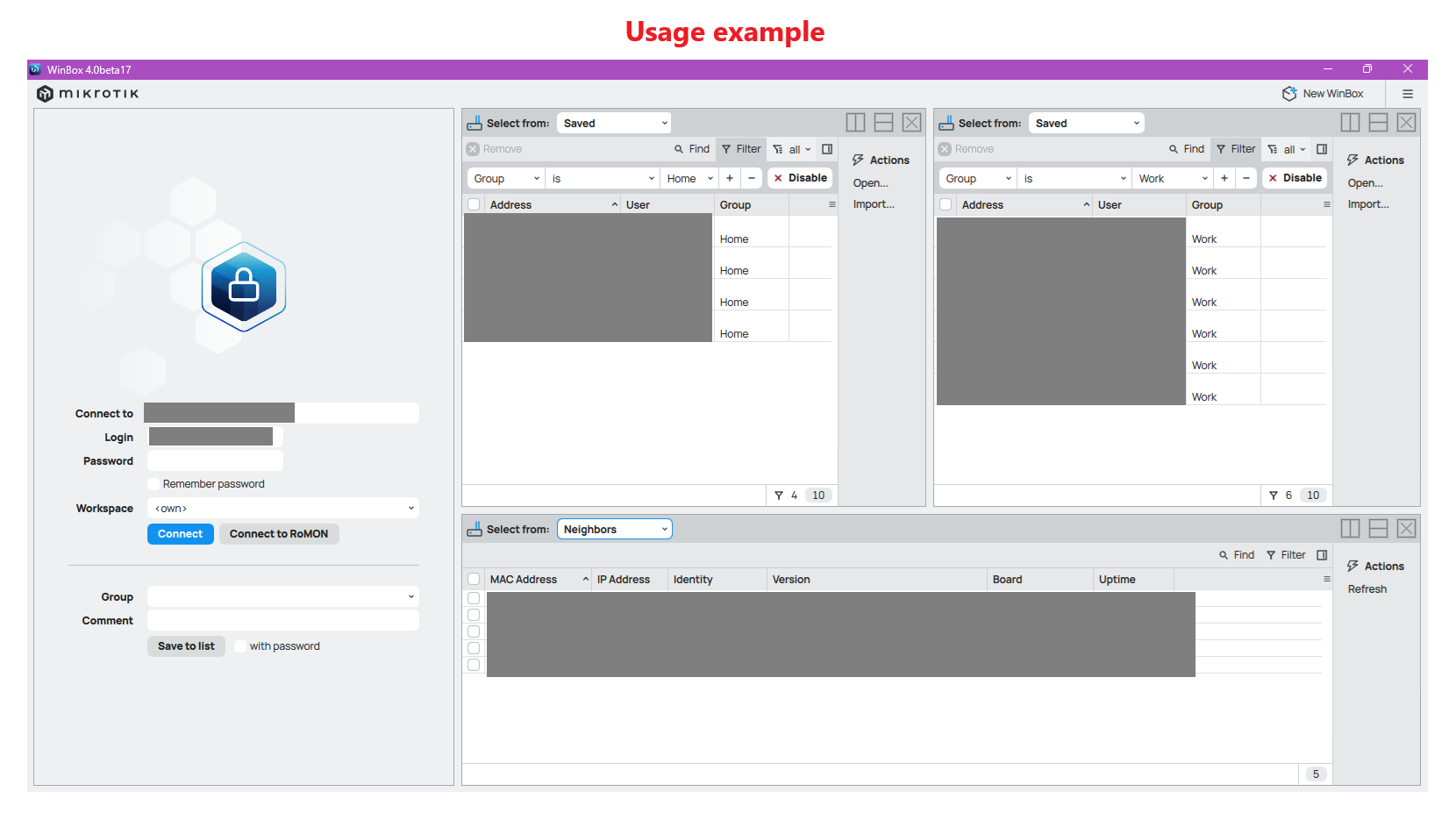Toggle Filter in the Home panel
Screen dimensions: 1456x820
[741, 149]
